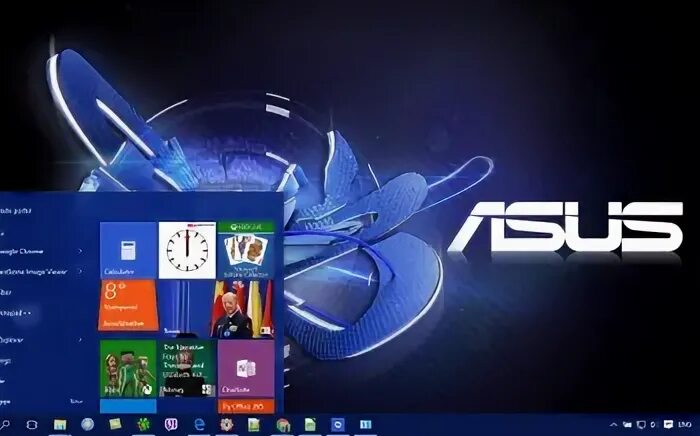The height and width of the screenshot is (436, 700).
Task: Open the dark green article text tile
Action: (x=187, y=369)
